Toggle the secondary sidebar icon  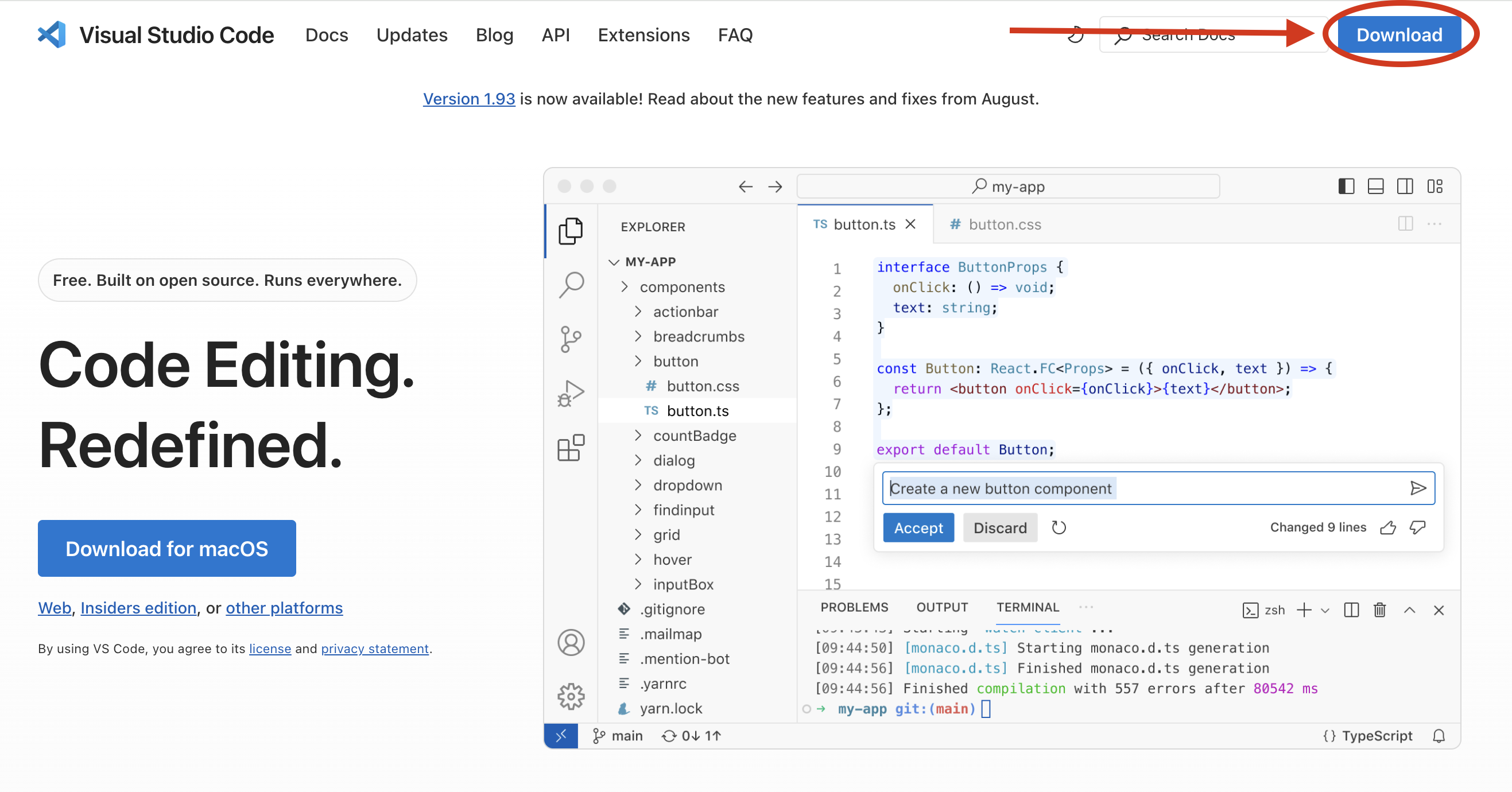click(1405, 186)
